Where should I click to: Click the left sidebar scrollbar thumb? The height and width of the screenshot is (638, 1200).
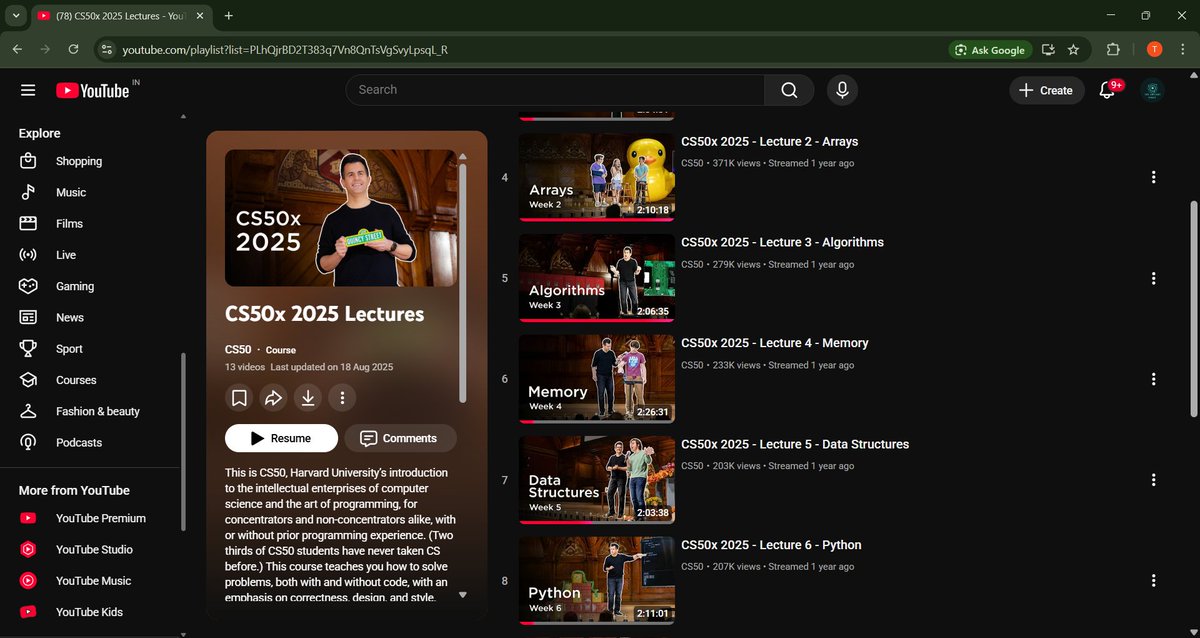click(181, 441)
